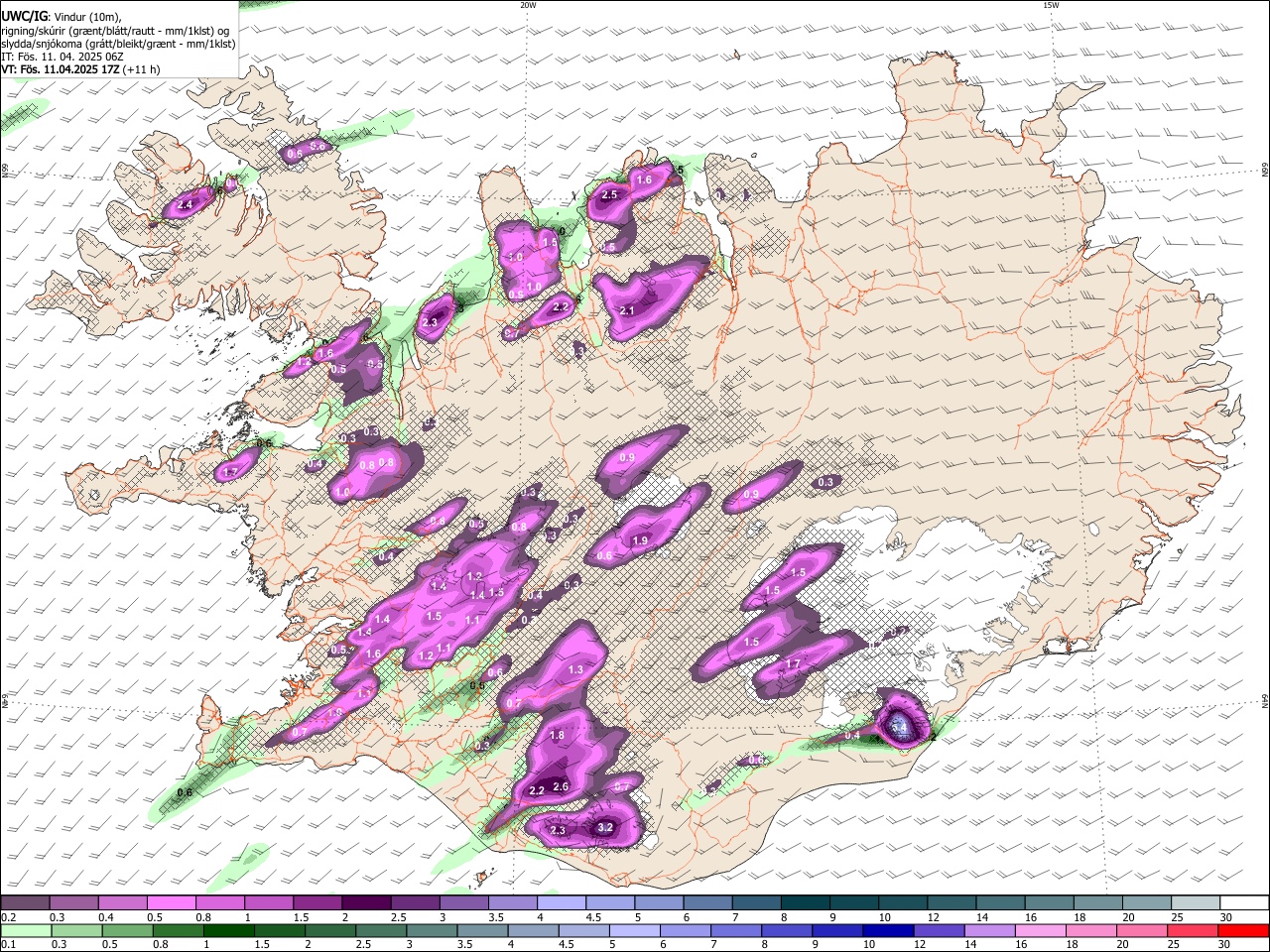
Task: Select the '2.1' value in the northern highlands
Action: point(627,310)
